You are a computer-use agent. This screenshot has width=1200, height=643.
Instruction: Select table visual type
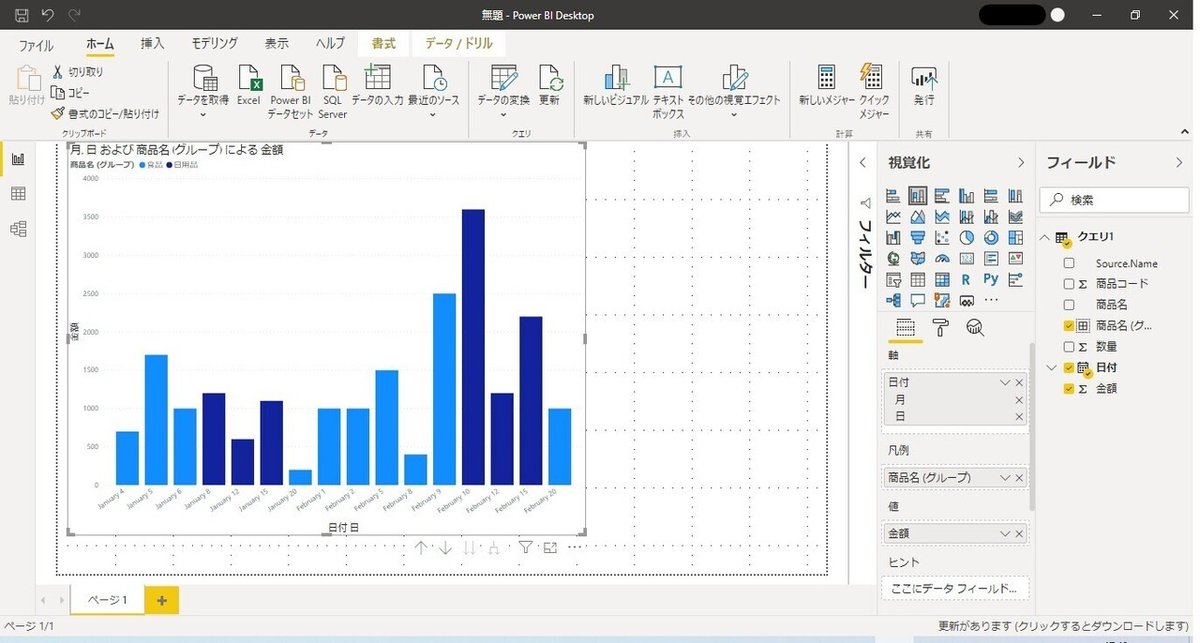pyautogui.click(x=917, y=279)
